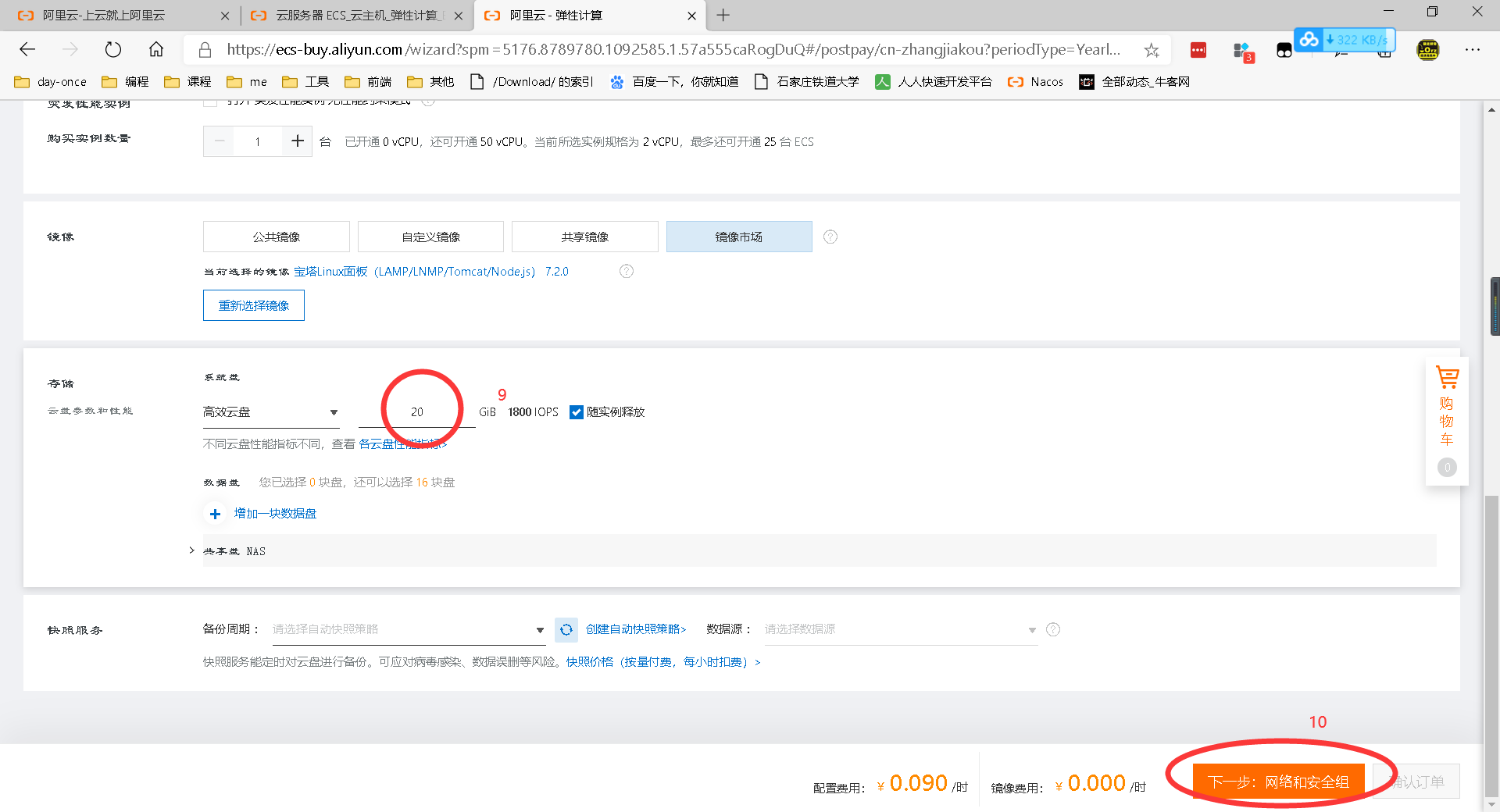This screenshot has width=1500, height=812.
Task: Open 快照价格 pricing link
Action: click(663, 662)
